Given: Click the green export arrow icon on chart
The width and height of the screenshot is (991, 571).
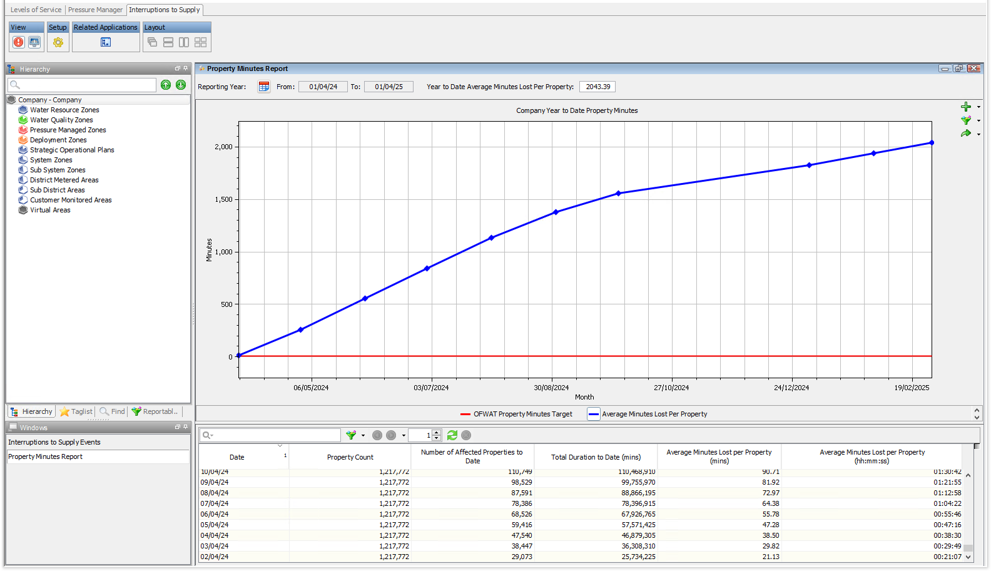Looking at the screenshot, I should click(x=966, y=133).
